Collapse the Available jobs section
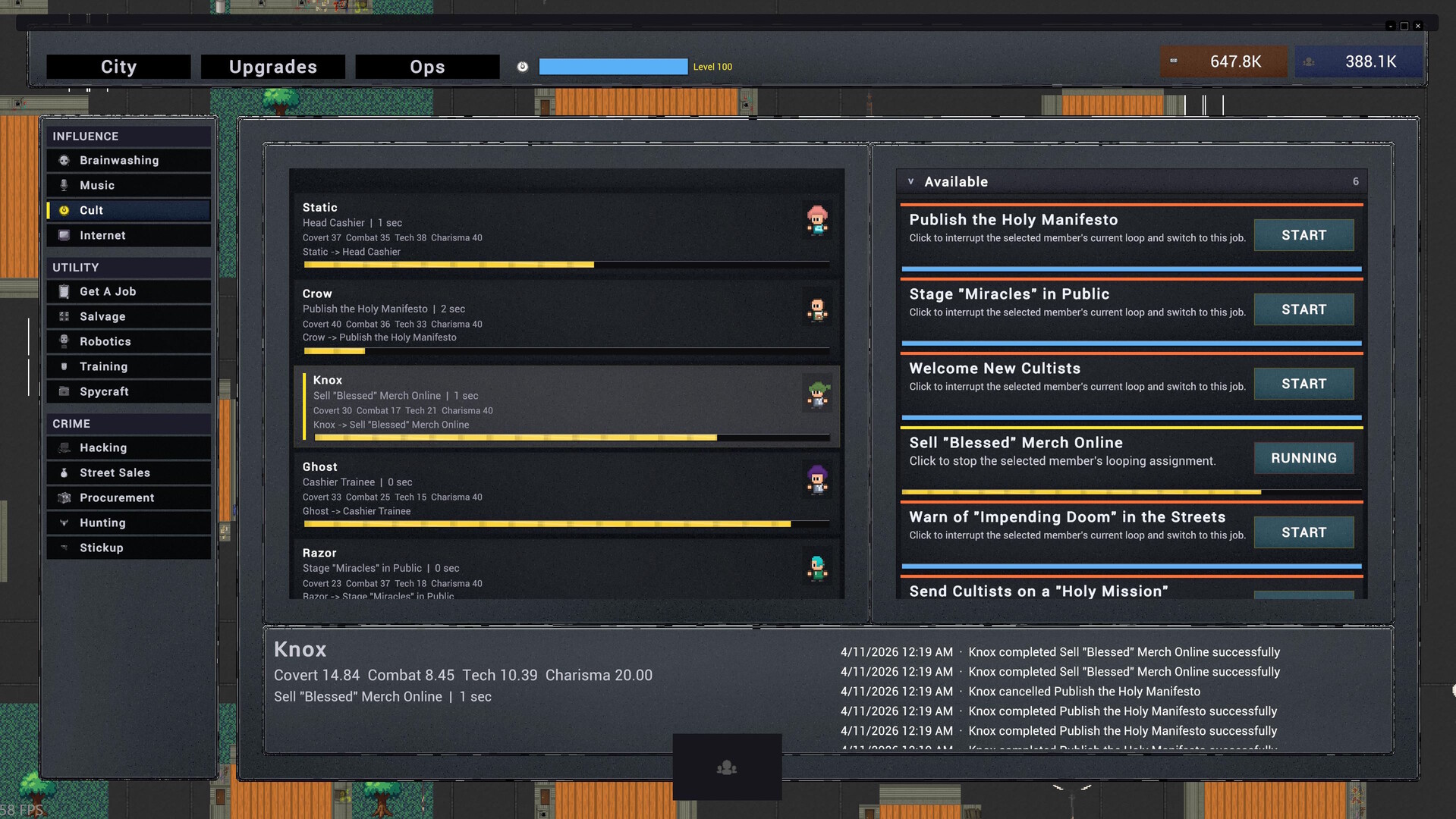 click(x=910, y=182)
